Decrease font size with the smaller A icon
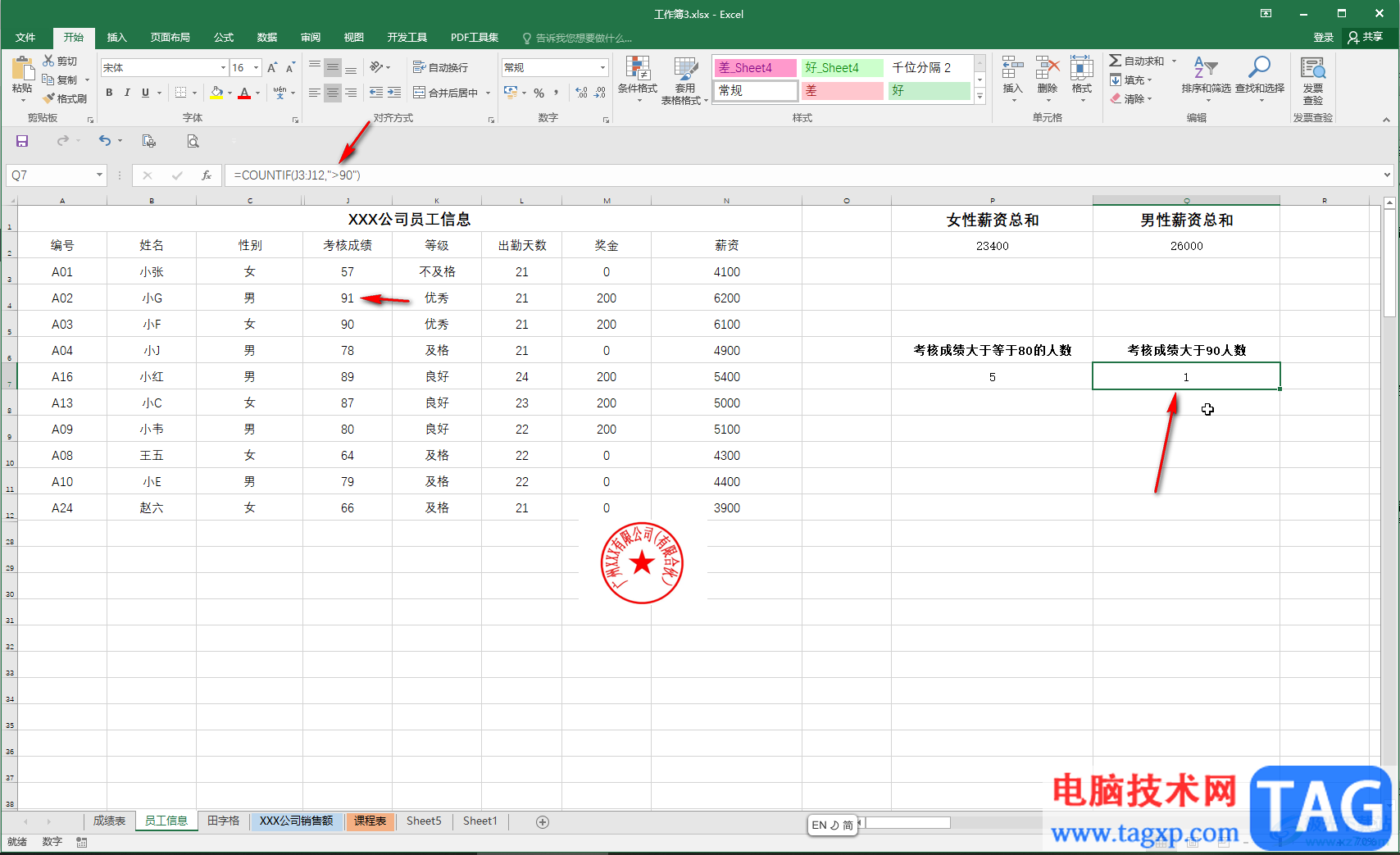The height and width of the screenshot is (855, 1400). [x=290, y=68]
